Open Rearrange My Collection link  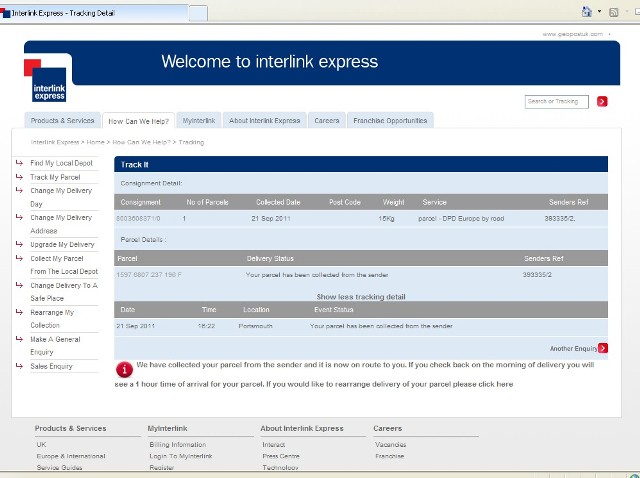click(52, 319)
